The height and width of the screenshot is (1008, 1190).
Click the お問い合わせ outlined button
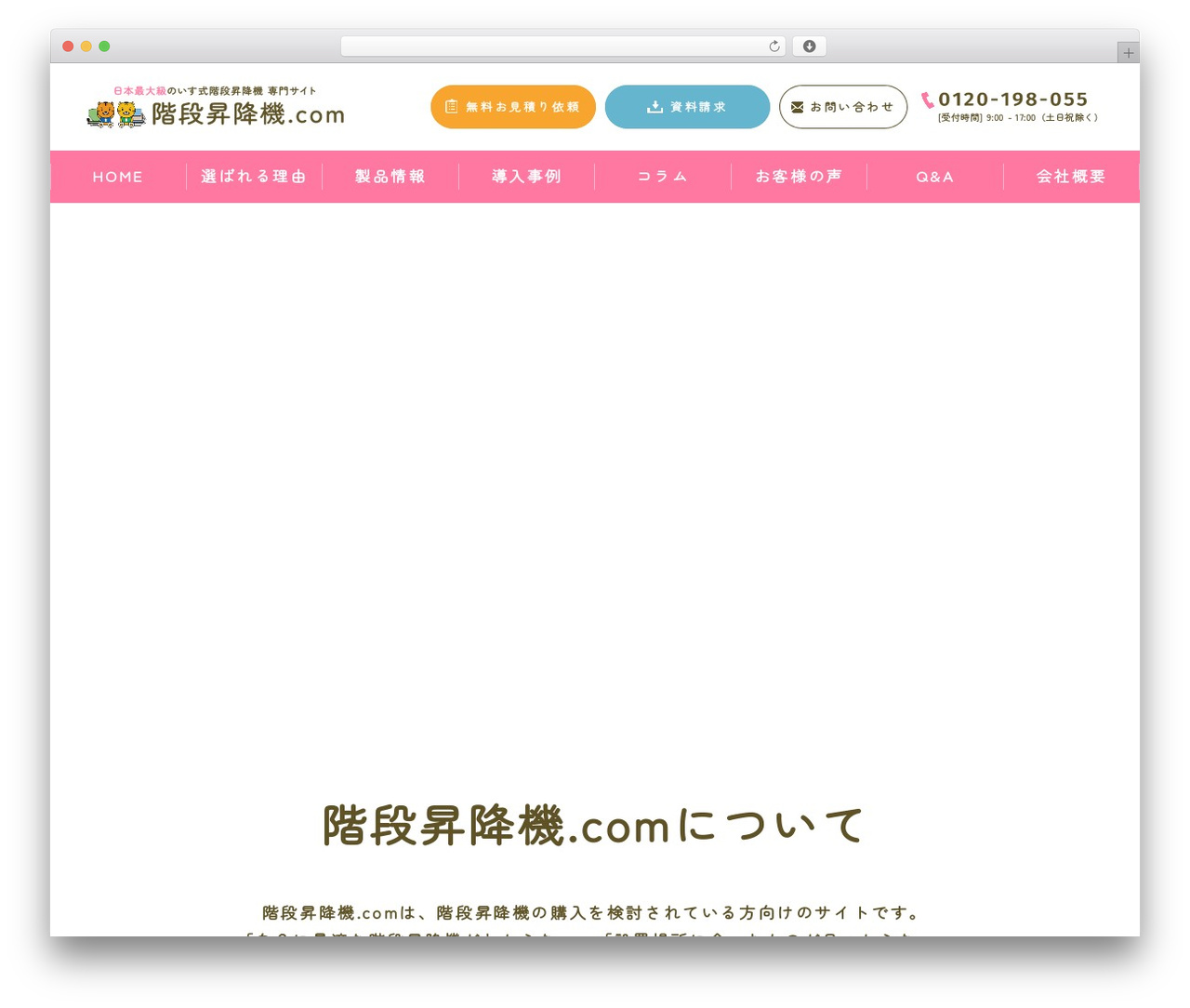pos(843,107)
